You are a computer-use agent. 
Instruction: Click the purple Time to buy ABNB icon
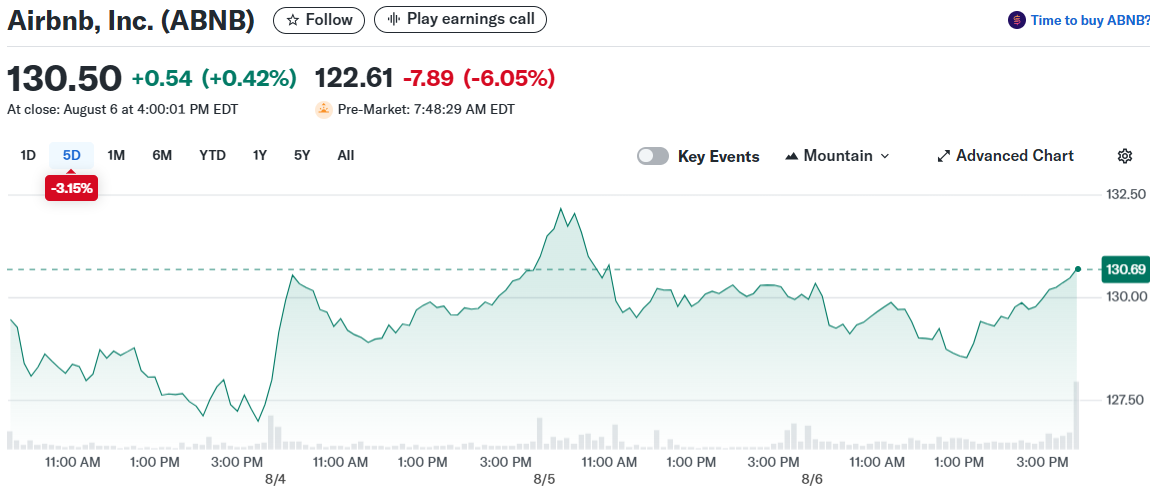click(1017, 21)
